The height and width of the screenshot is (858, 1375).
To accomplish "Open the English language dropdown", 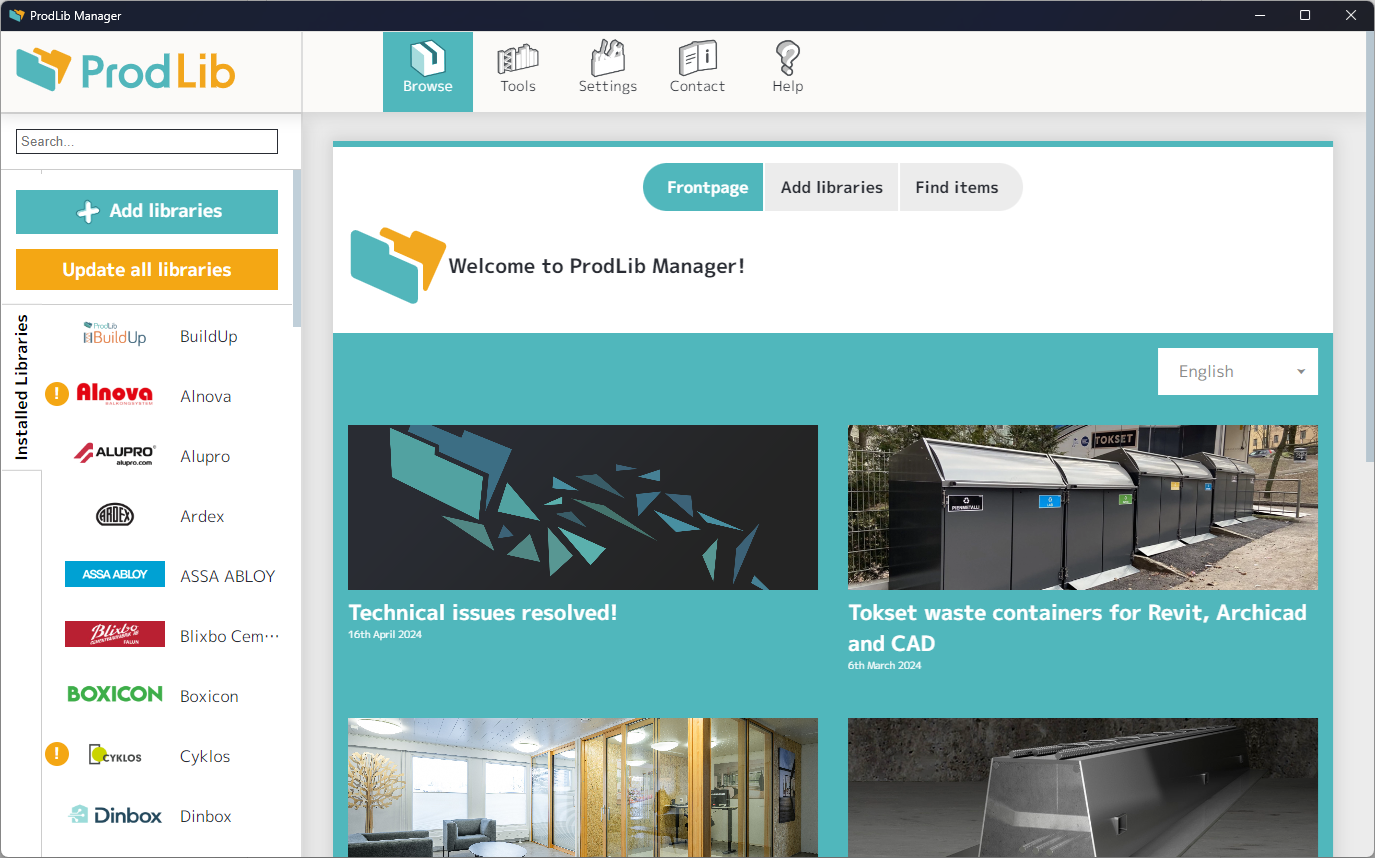I will pyautogui.click(x=1238, y=371).
